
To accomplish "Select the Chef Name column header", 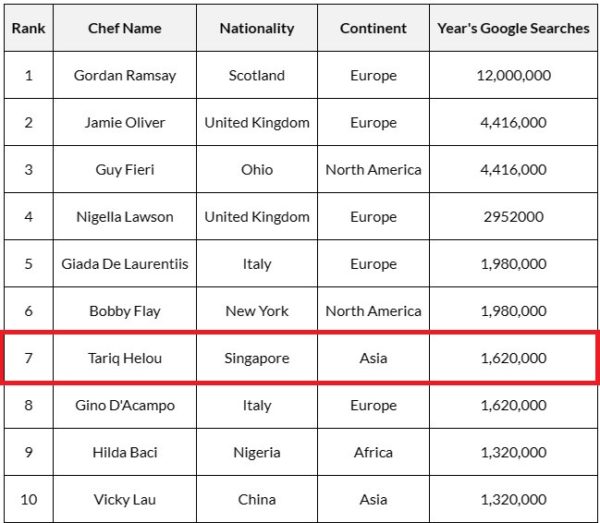I will (x=125, y=28).
